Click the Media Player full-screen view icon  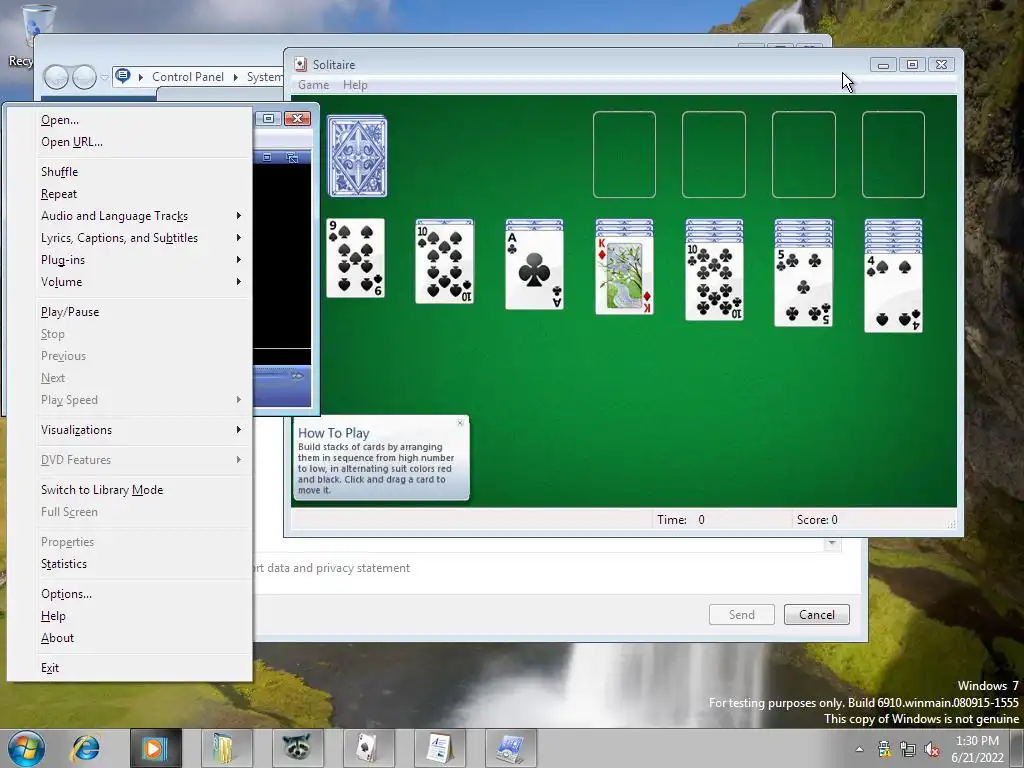[x=267, y=157]
